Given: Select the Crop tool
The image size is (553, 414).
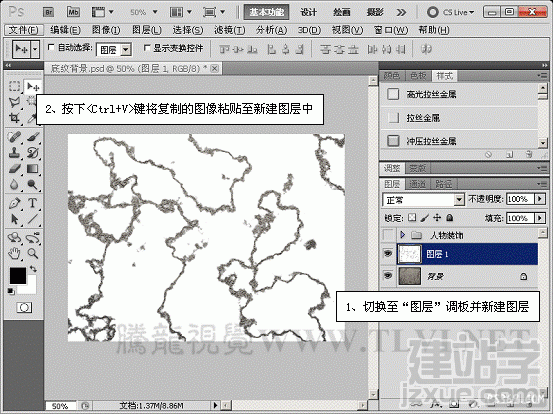Looking at the screenshot, I should 14,118.
